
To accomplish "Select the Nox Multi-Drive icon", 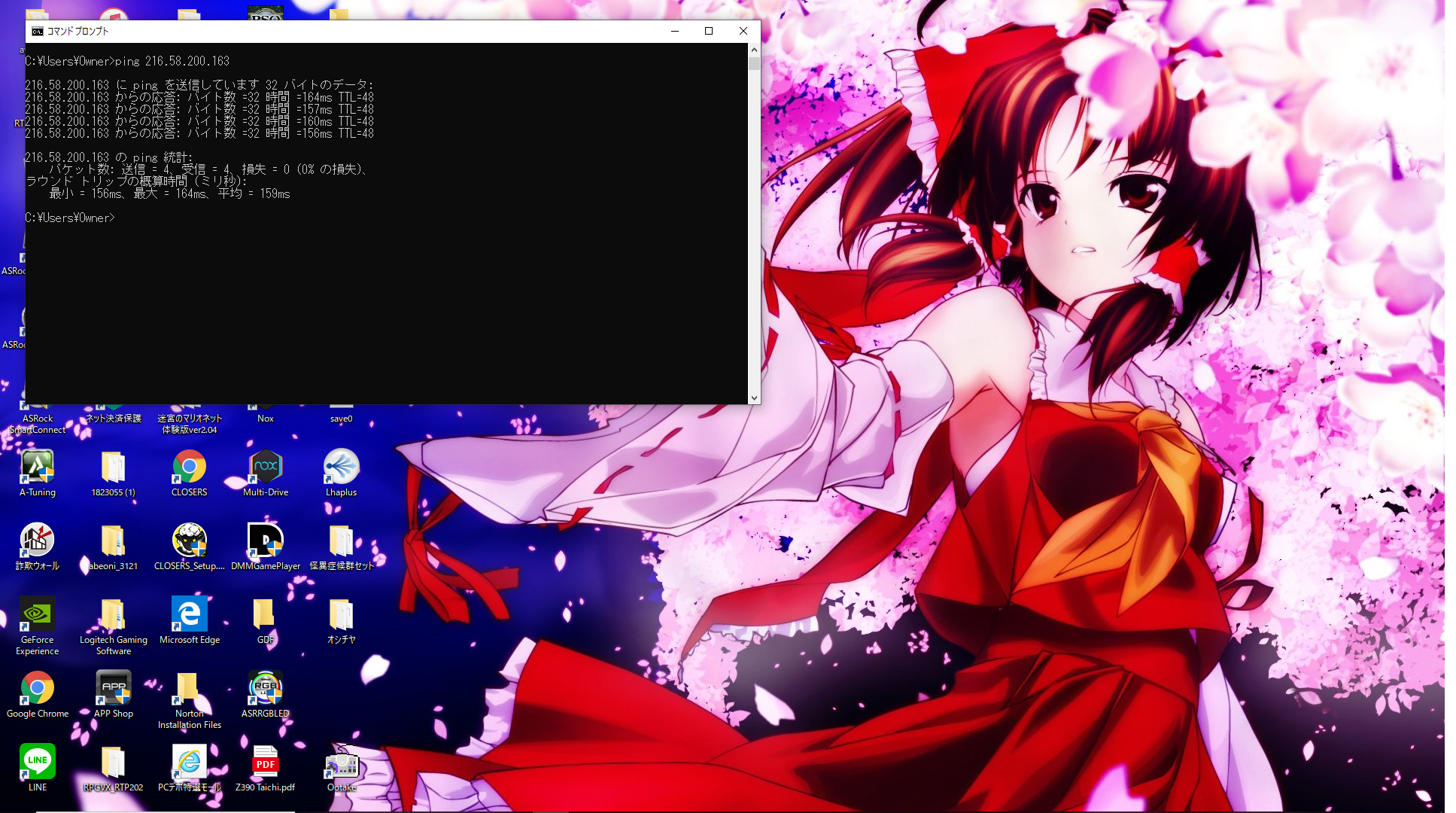I will pos(265,467).
